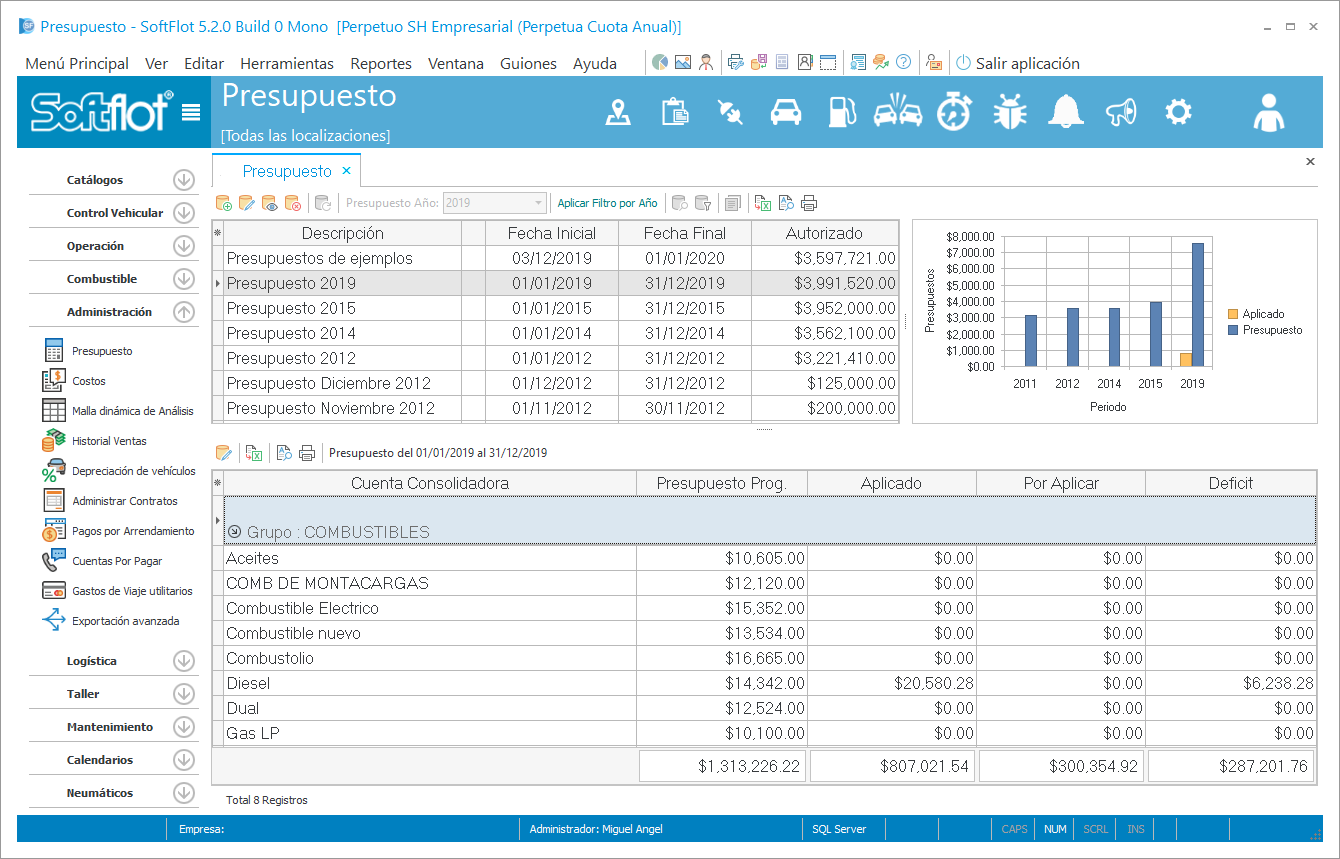Open the Herramientas menu
This screenshot has height=859, width=1340.
click(x=287, y=63)
